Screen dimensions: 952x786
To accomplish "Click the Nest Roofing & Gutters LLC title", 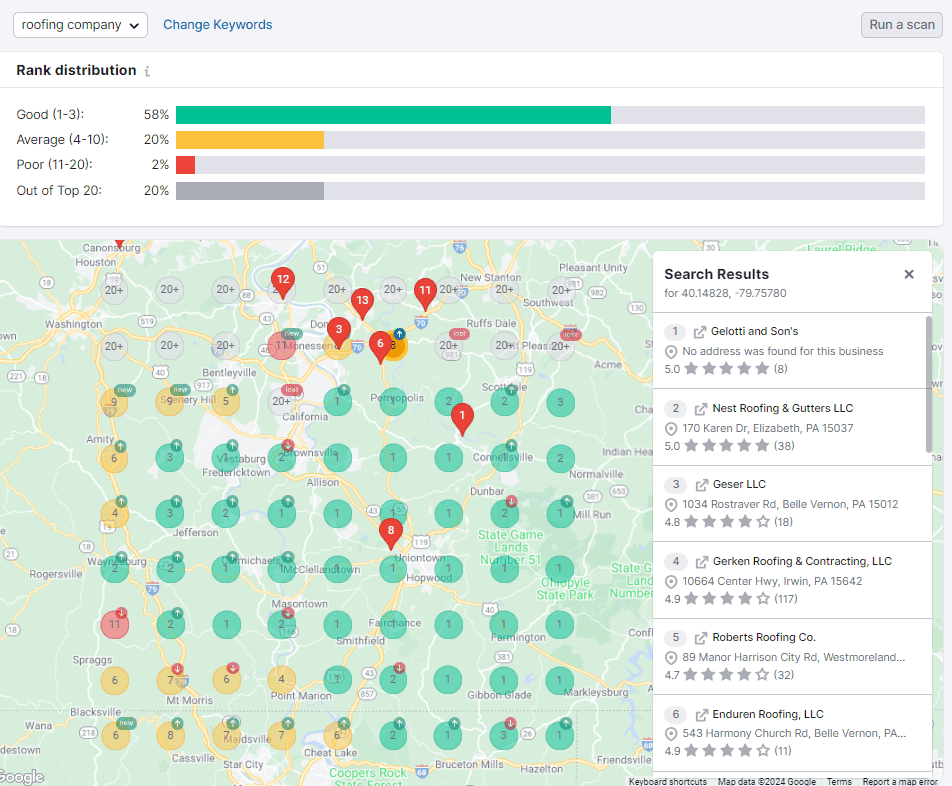I will pyautogui.click(x=783, y=408).
